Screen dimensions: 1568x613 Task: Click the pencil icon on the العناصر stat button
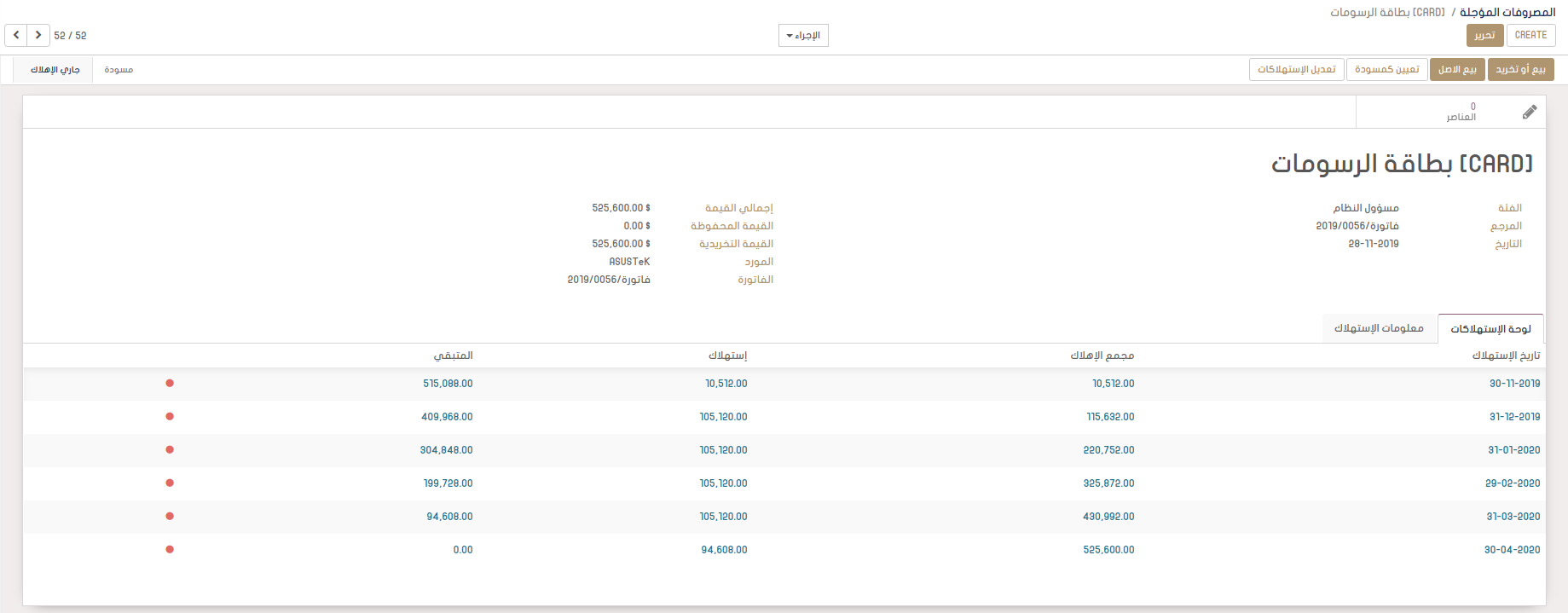(1530, 112)
